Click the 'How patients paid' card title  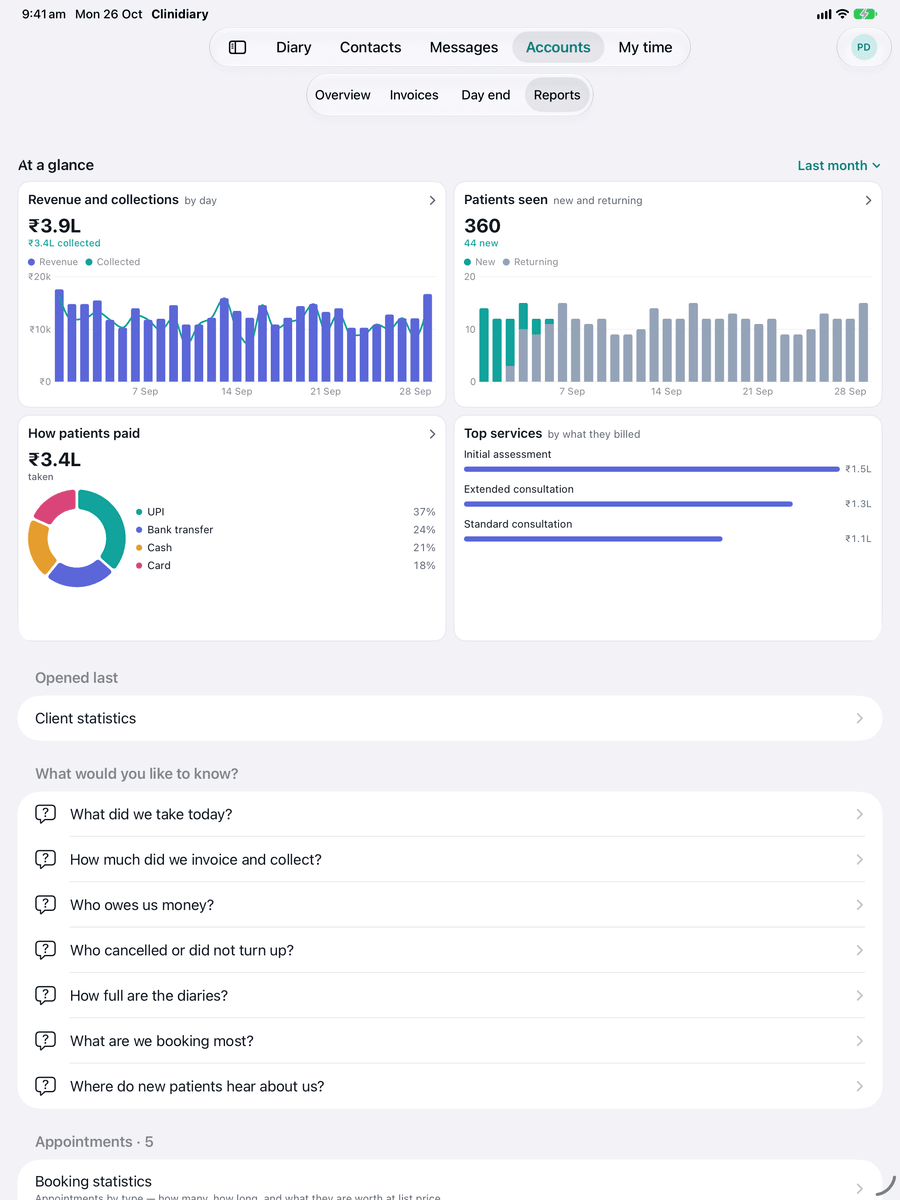(84, 434)
